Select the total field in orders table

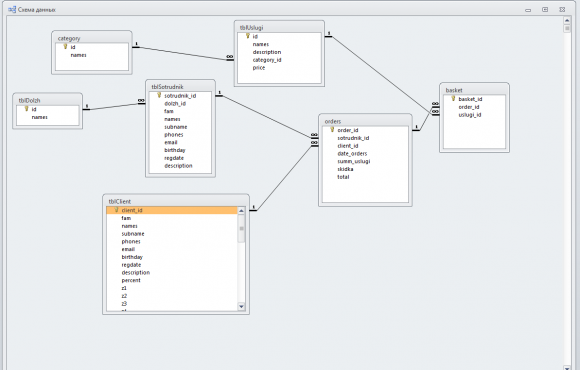pos(343,177)
